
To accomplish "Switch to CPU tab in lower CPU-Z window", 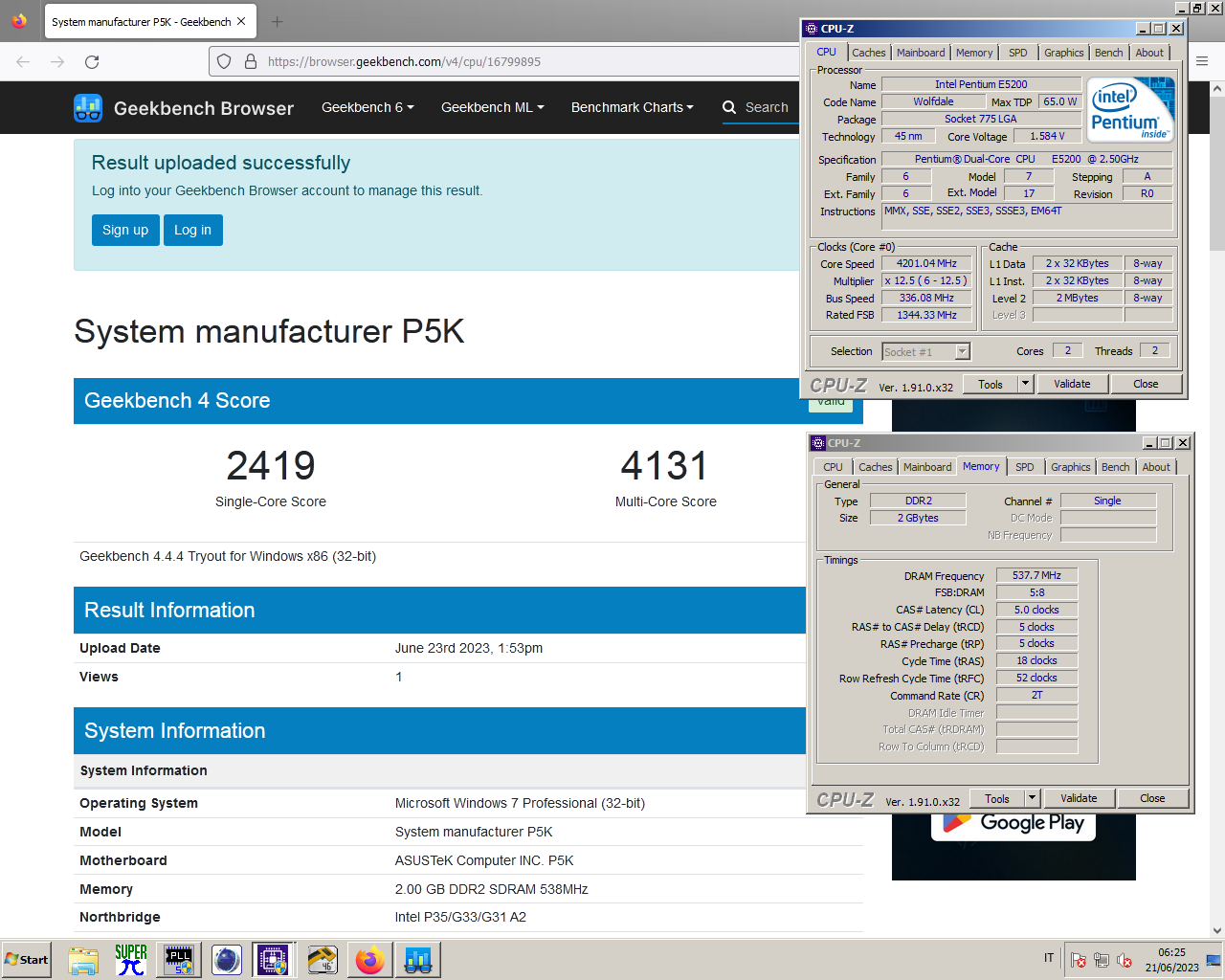I will click(833, 467).
